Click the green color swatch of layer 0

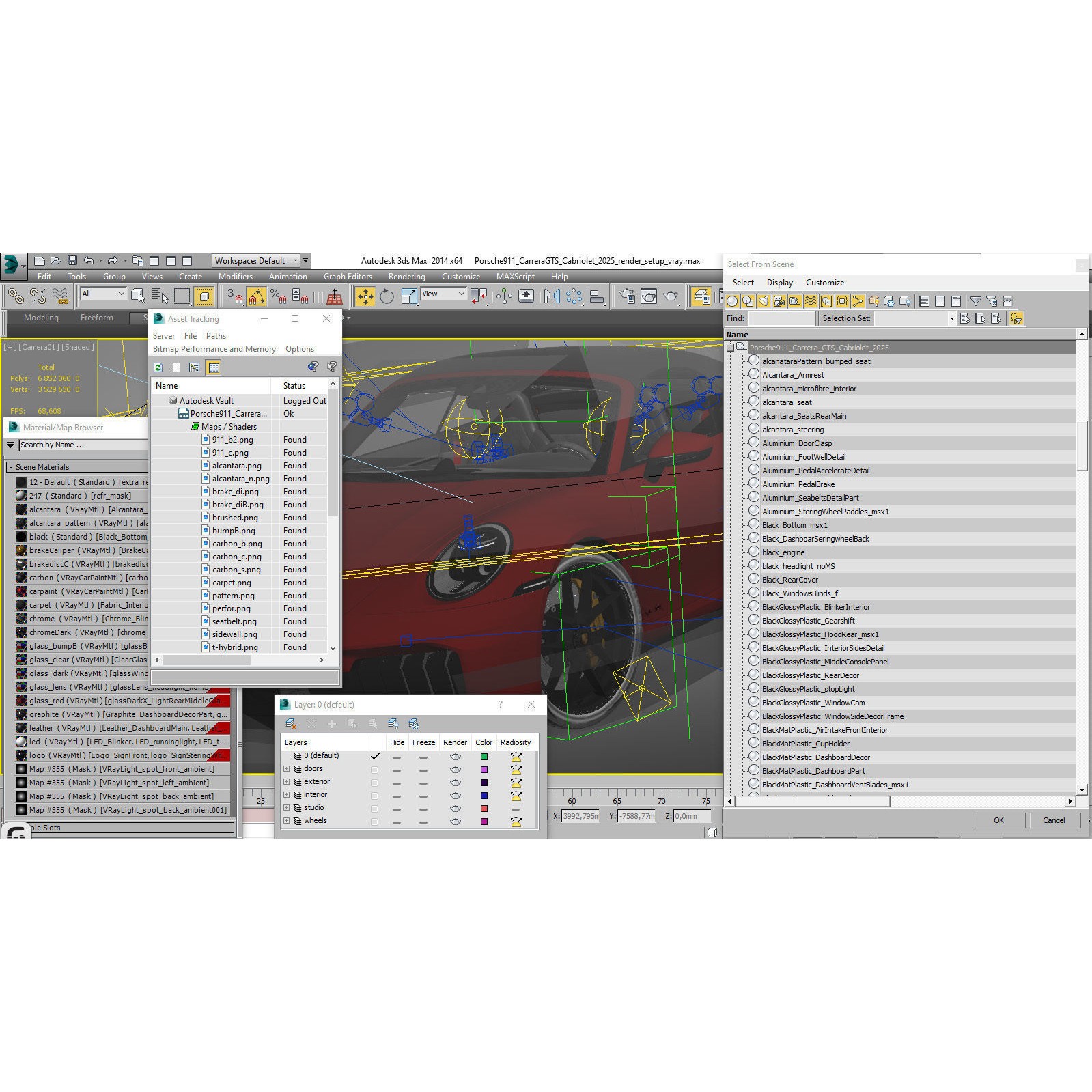point(484,757)
